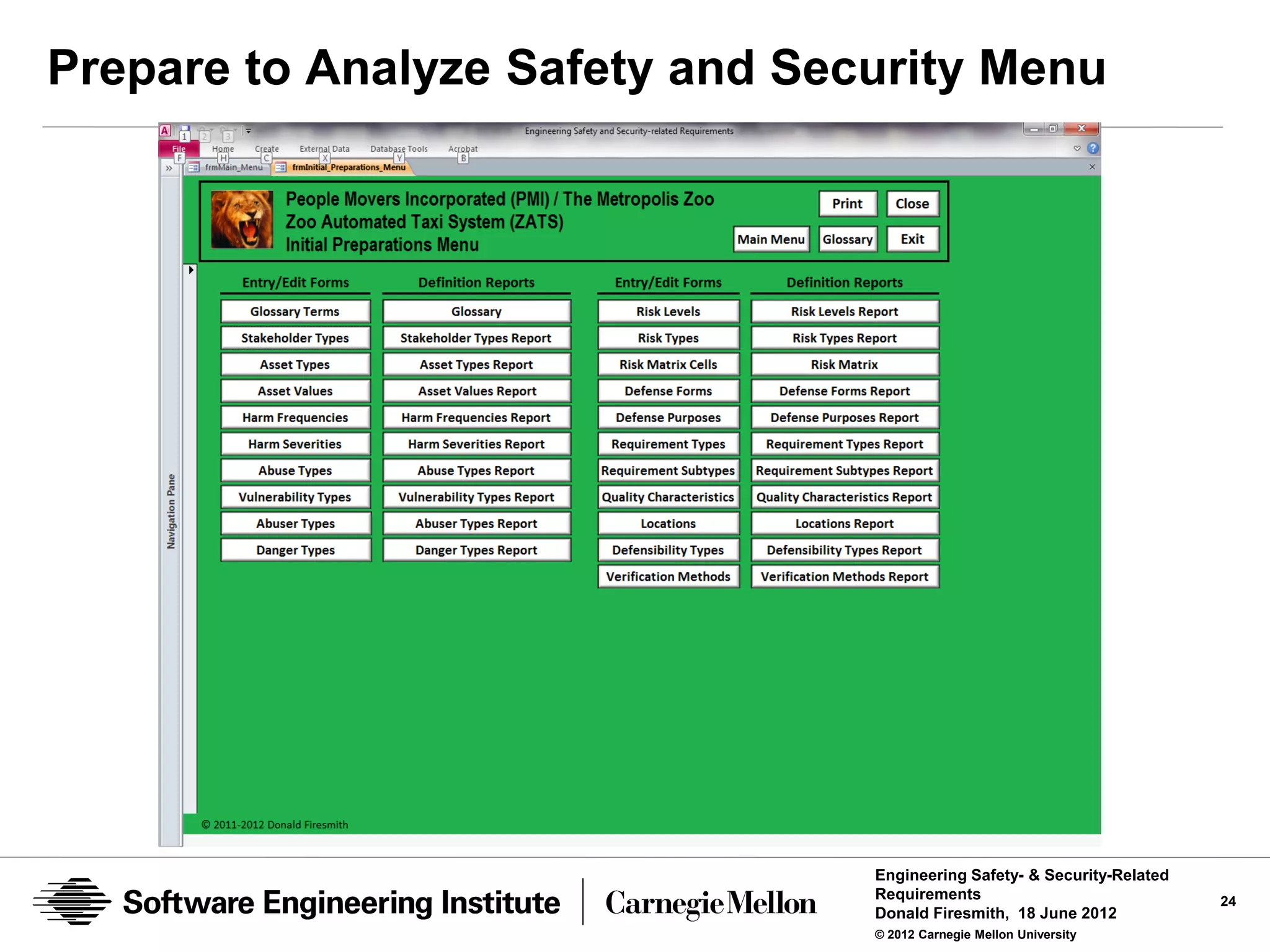Open the Home ribbon tab
This screenshot has height=952, width=1270.
pos(223,149)
